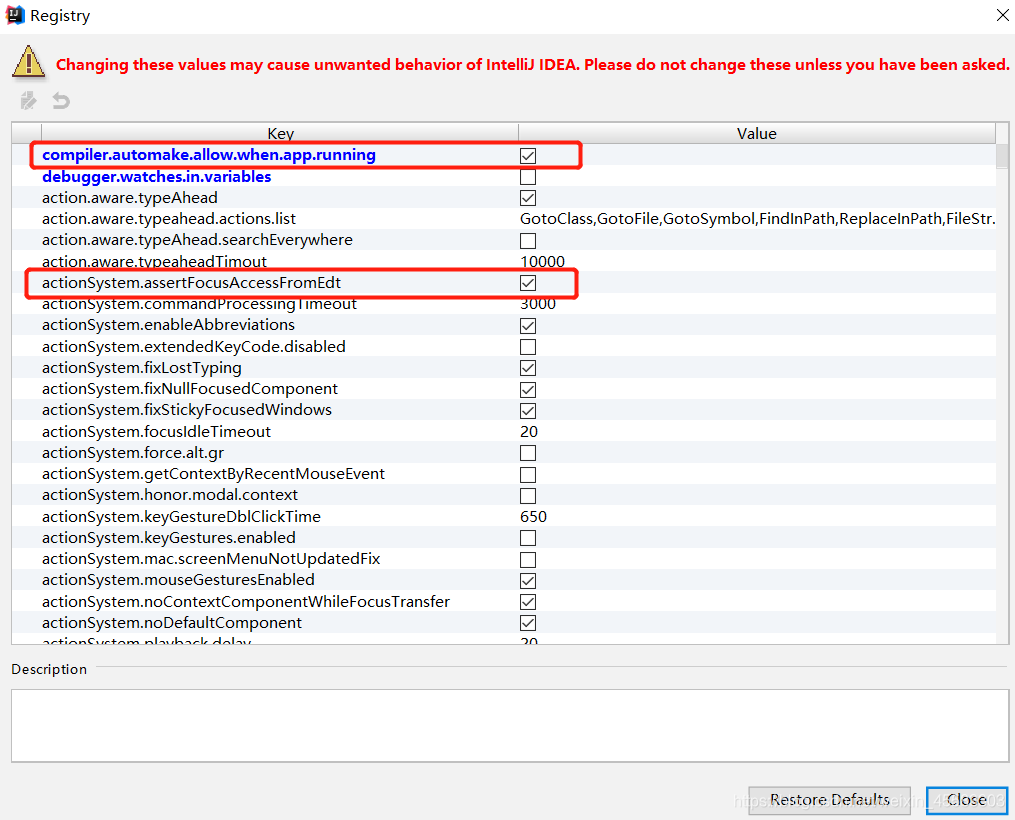Click the Restore Defaults button
This screenshot has width=1015, height=820.
829,800
